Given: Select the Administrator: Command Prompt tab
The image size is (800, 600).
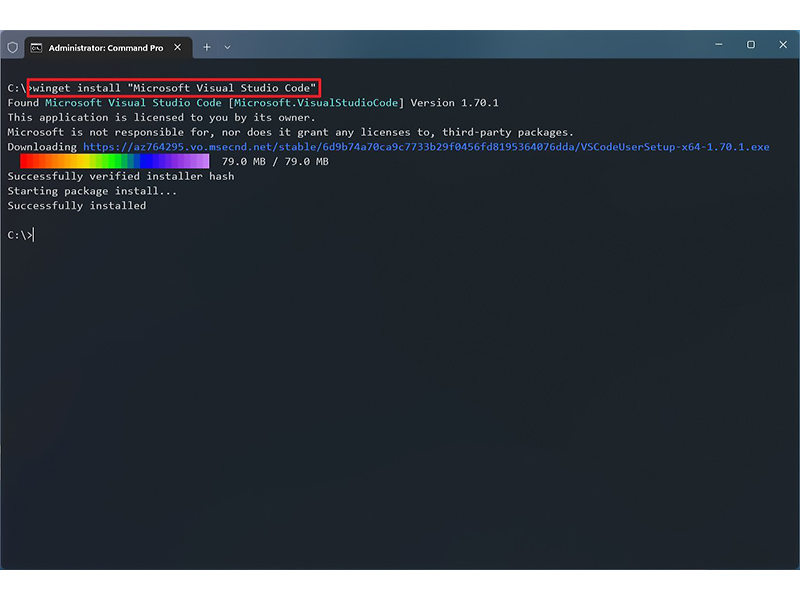Looking at the screenshot, I should point(109,47).
